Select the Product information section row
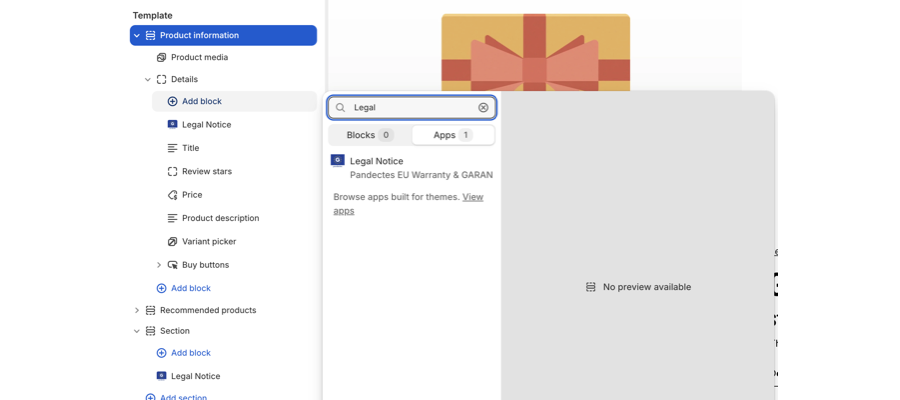 click(223, 36)
